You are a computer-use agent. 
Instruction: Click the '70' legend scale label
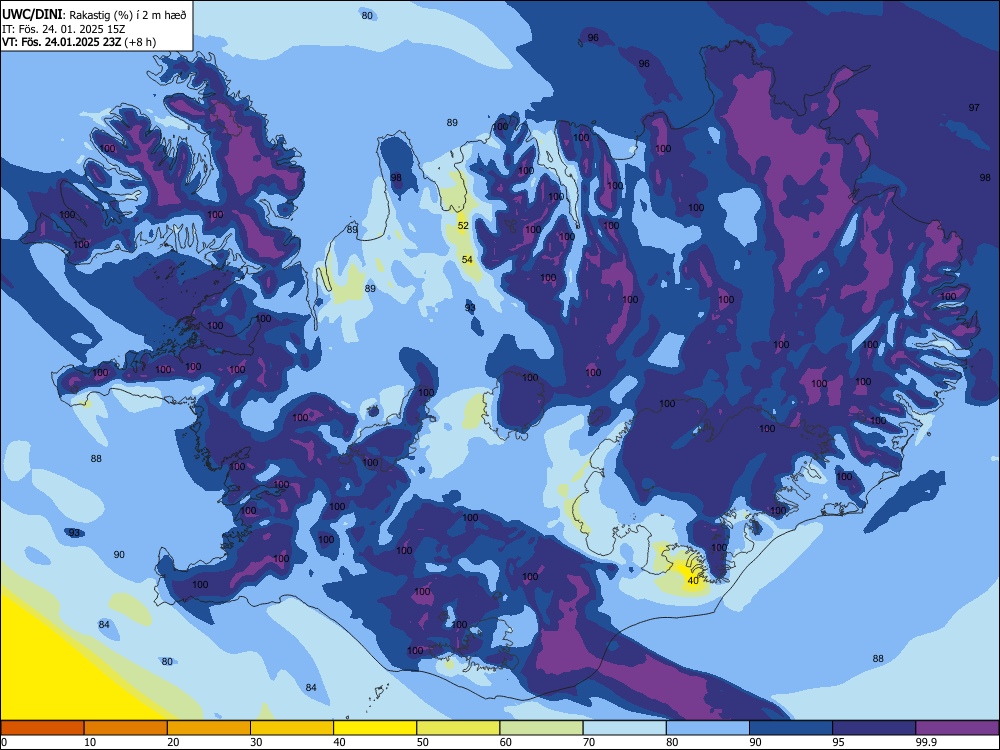(x=589, y=742)
